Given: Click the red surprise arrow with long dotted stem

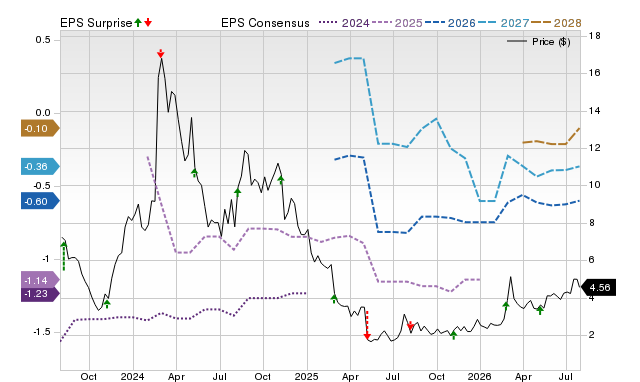Looking at the screenshot, I should [x=367, y=325].
